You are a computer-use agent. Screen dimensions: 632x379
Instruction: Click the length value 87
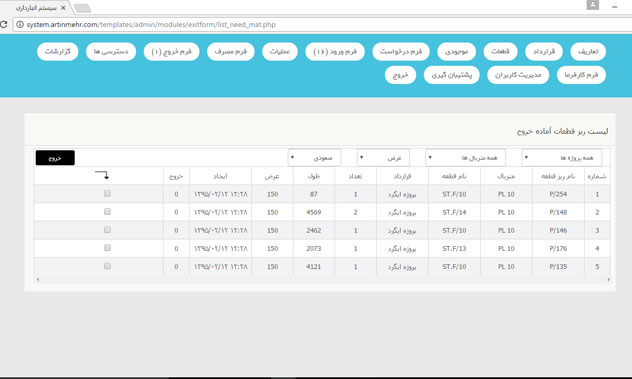314,194
